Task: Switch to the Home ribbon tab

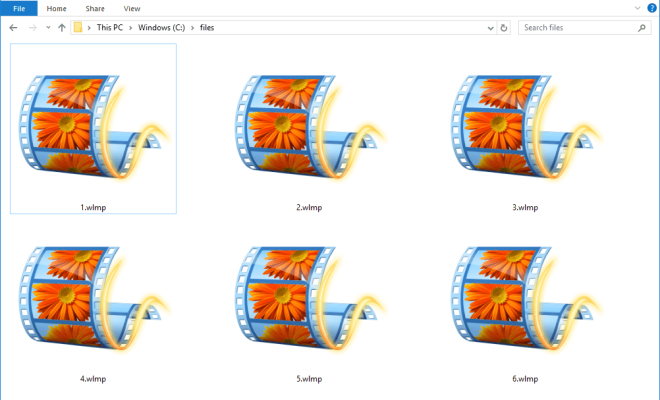Action: click(56, 8)
